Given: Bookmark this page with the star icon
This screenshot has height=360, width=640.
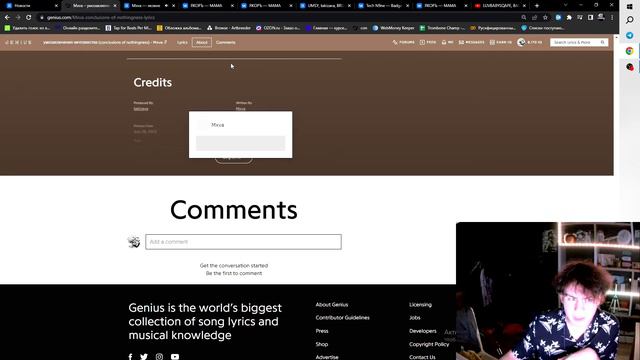Looking at the screenshot, I should [x=545, y=18].
